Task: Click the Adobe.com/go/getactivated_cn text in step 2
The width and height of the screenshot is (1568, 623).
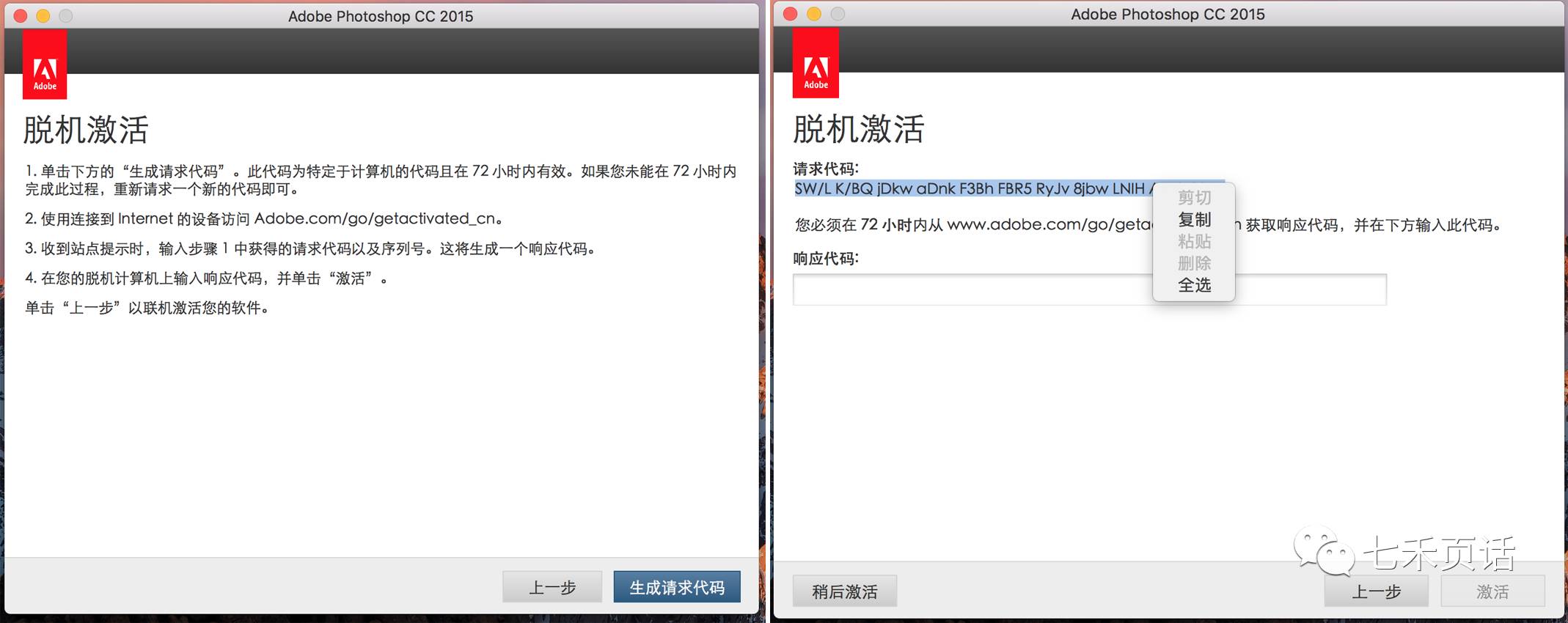Action: [374, 218]
